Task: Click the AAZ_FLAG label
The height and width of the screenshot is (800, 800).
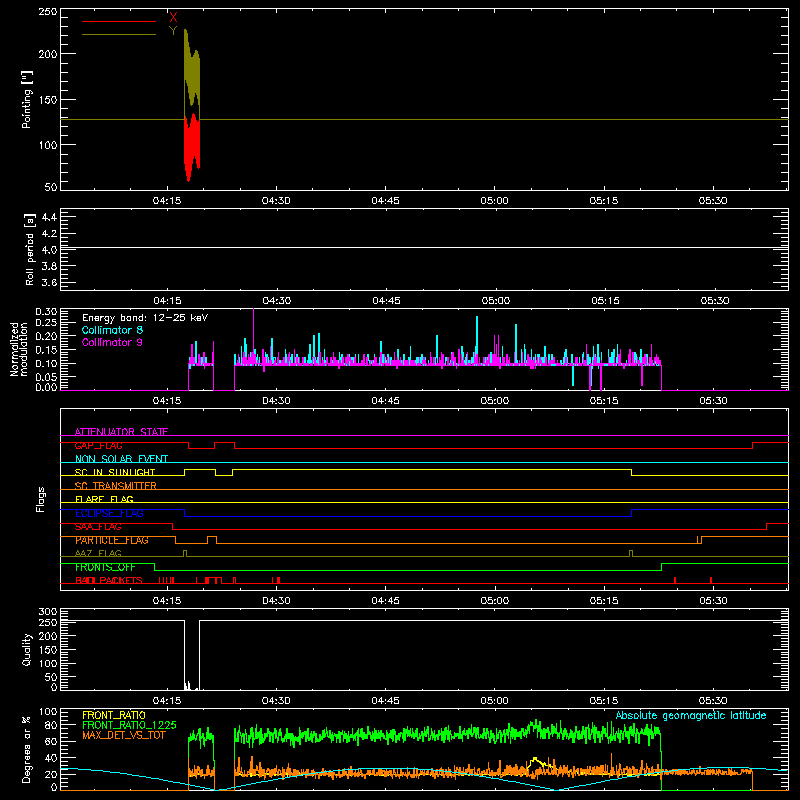Action: [98, 554]
